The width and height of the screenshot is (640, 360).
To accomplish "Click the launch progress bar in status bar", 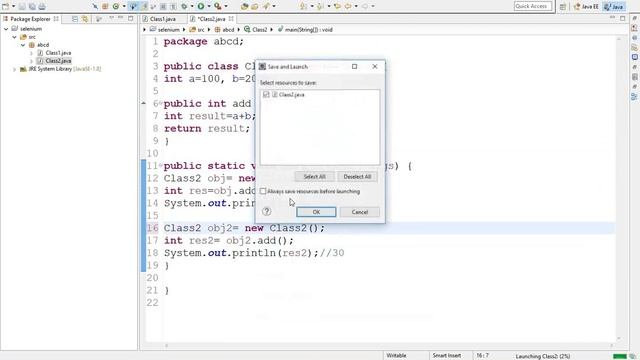I will click(620, 356).
